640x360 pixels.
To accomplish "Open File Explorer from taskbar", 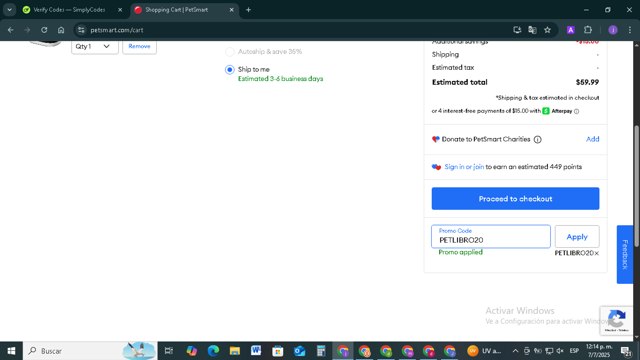I will coord(235,351).
